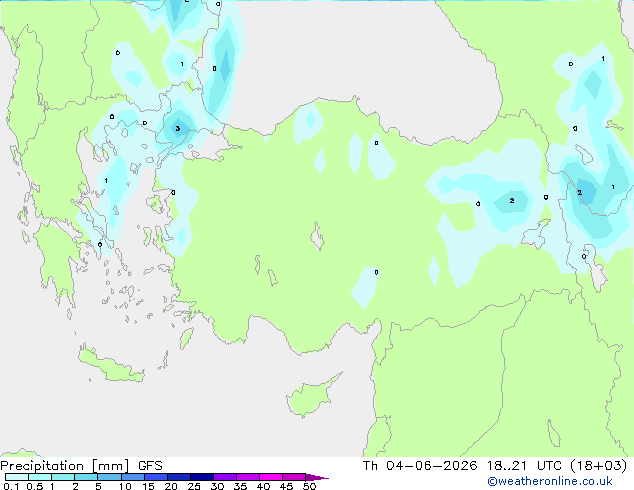Click the 30 legend scale label
This screenshot has width=634, height=490.
[217, 486]
